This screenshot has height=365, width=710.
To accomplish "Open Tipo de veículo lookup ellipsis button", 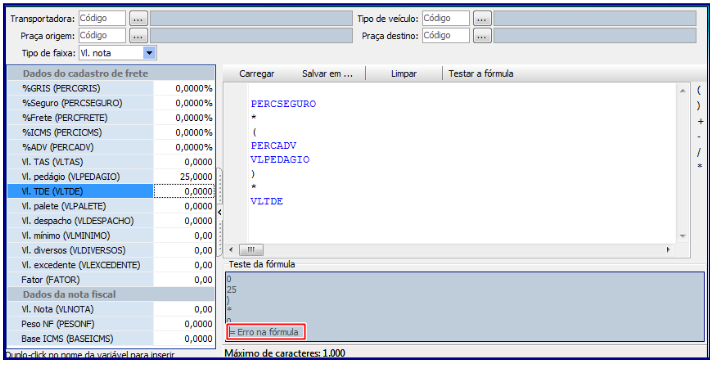I will click(482, 19).
